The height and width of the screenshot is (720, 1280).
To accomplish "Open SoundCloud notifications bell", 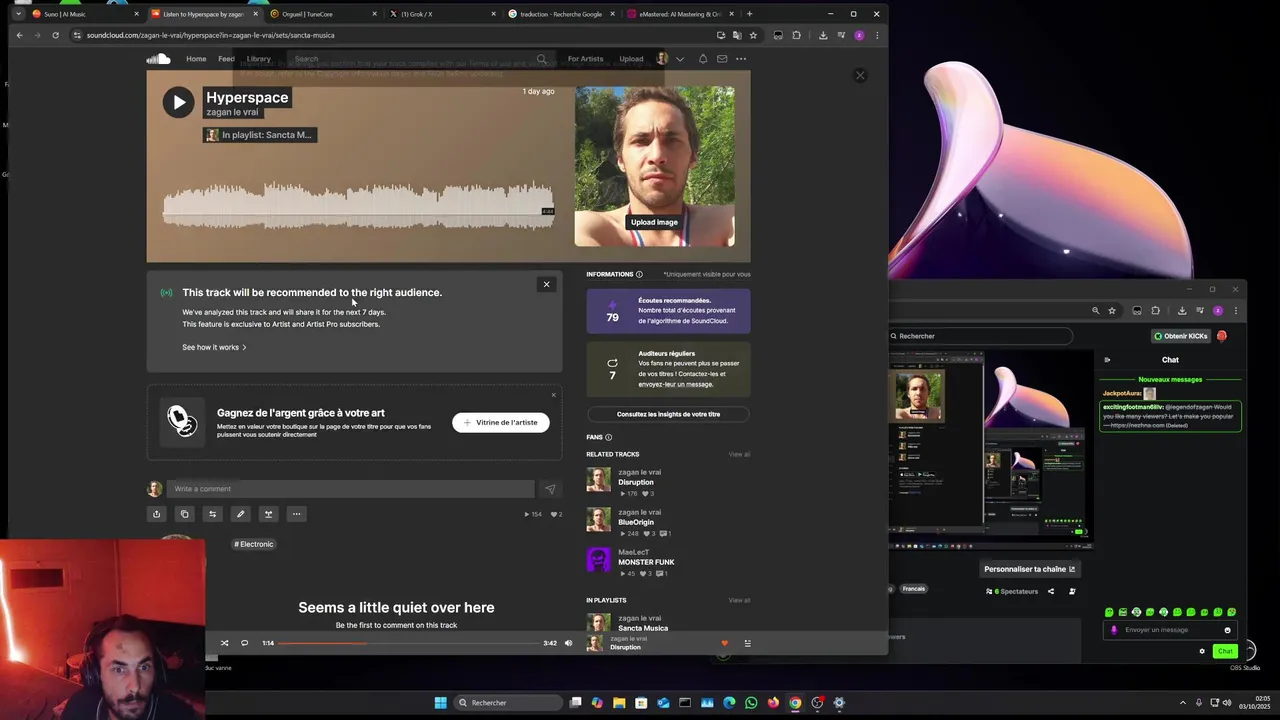I will click(x=703, y=59).
